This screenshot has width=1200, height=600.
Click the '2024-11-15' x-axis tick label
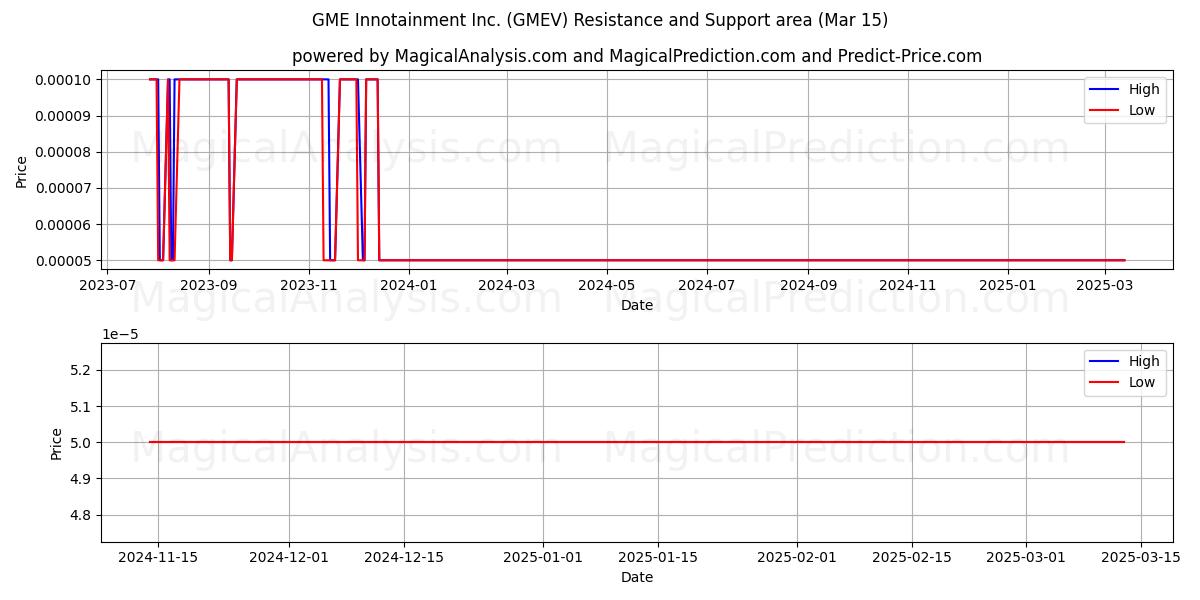point(157,557)
